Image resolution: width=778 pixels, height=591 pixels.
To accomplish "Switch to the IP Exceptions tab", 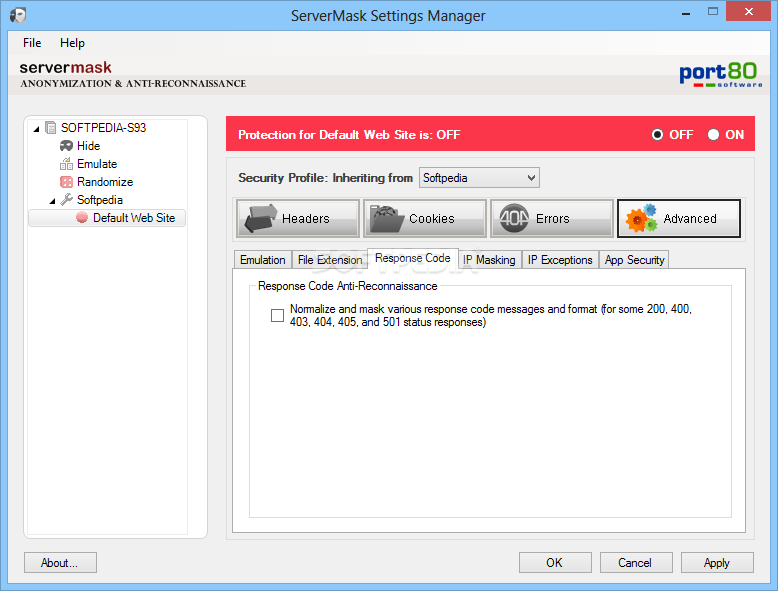I will (560, 260).
